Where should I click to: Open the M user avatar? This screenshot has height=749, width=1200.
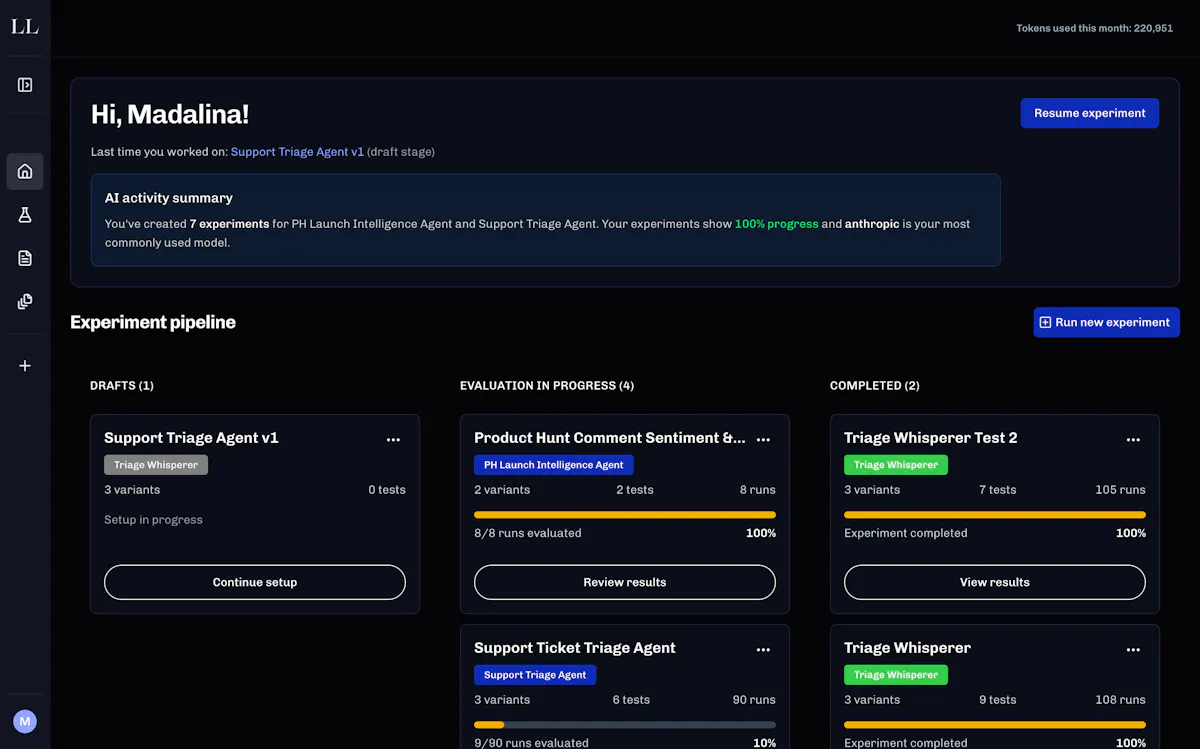tap(25, 721)
